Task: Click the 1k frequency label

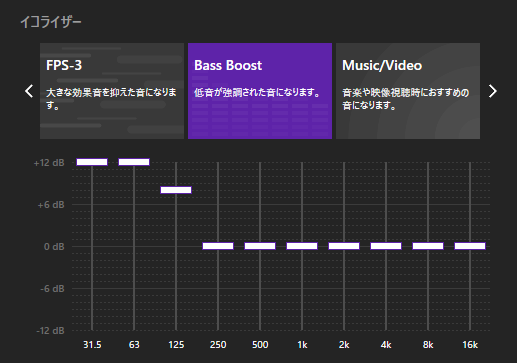Action: (x=302, y=345)
